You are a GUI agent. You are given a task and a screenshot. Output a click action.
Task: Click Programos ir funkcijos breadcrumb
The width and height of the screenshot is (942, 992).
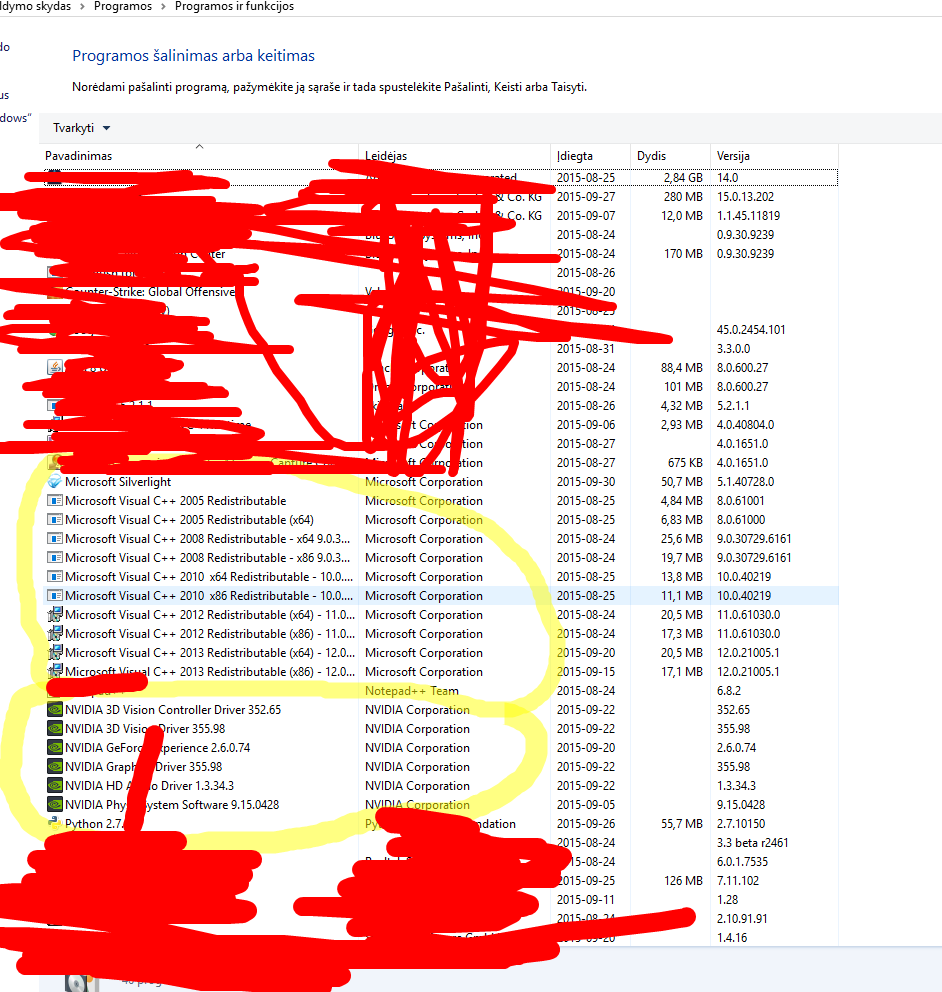(234, 6)
